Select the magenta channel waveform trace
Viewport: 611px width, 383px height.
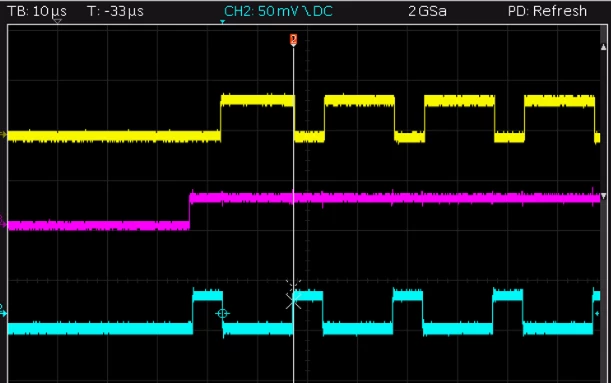pos(304,210)
